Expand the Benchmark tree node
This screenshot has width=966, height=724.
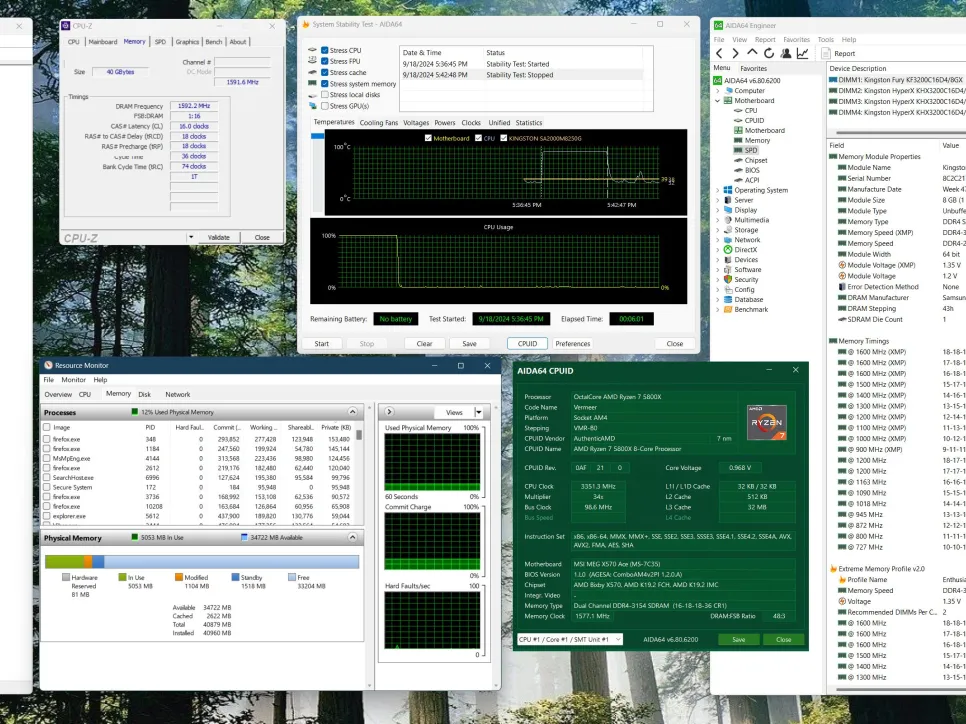[x=718, y=309]
